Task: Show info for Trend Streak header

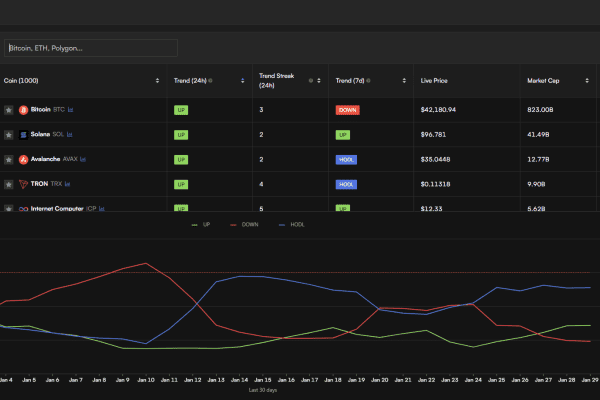Action: [311, 81]
